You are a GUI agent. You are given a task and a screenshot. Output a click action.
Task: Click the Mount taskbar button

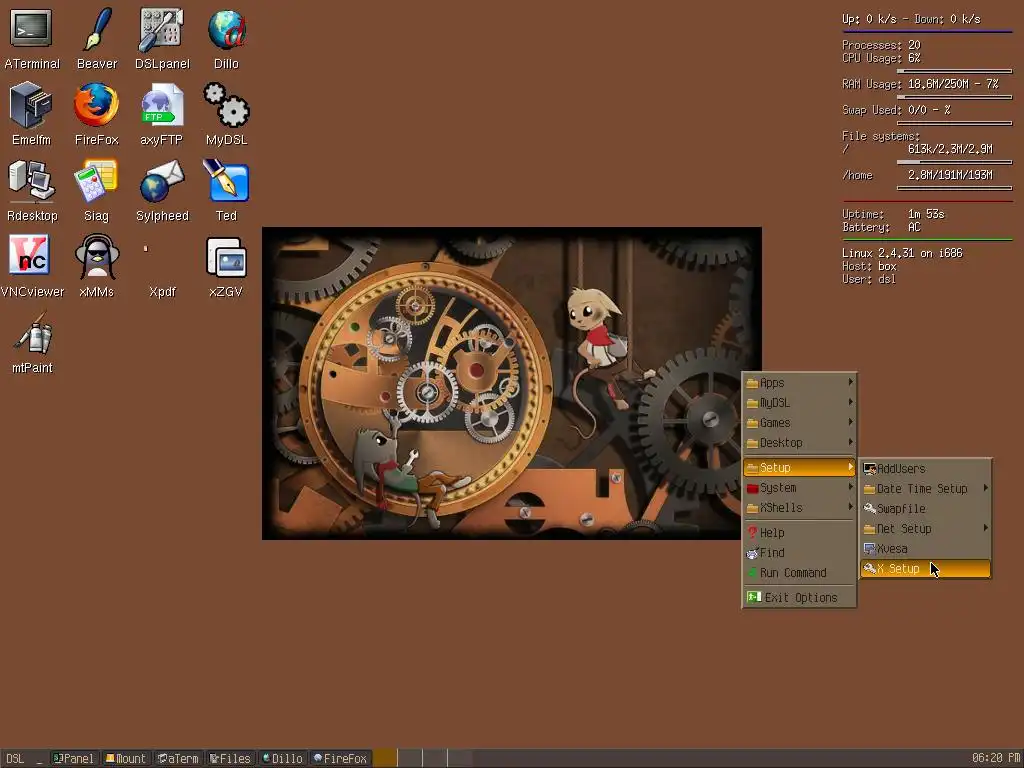tap(126, 758)
